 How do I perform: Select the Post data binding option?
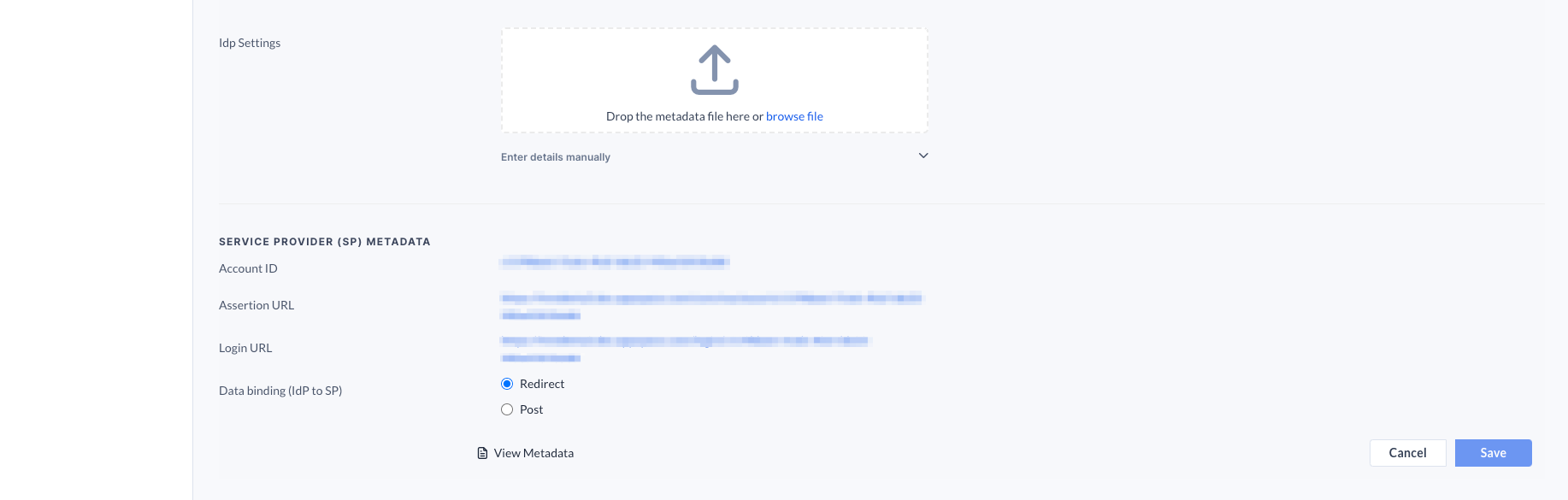[507, 409]
